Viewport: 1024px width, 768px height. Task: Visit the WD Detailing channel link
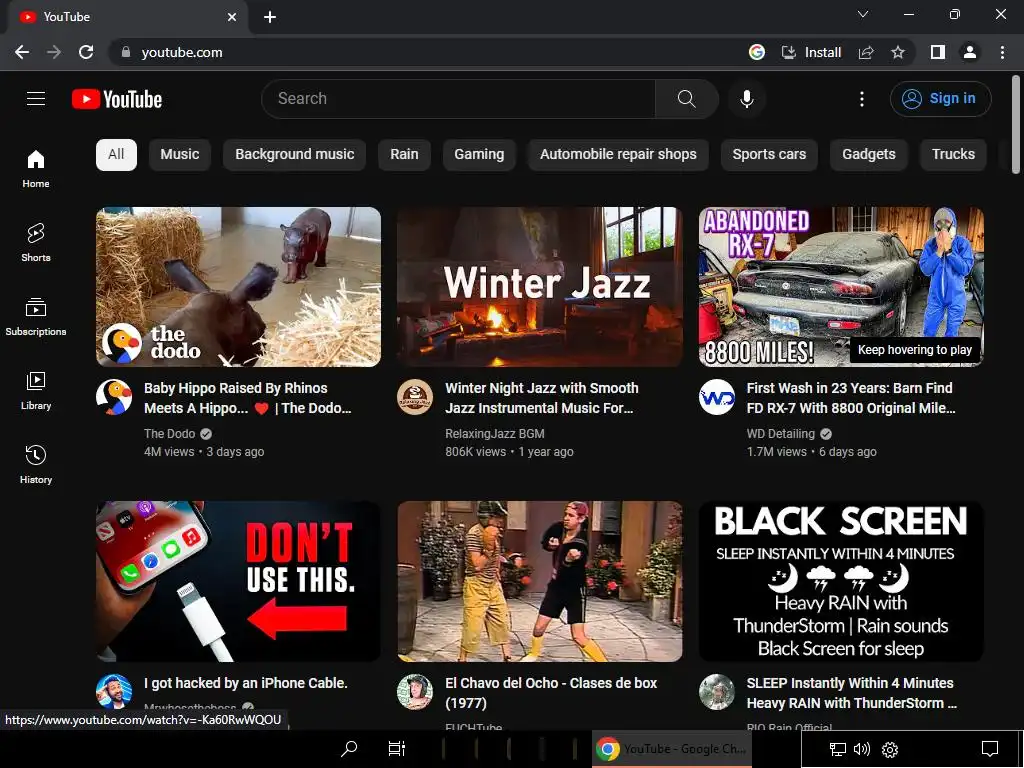click(780, 434)
